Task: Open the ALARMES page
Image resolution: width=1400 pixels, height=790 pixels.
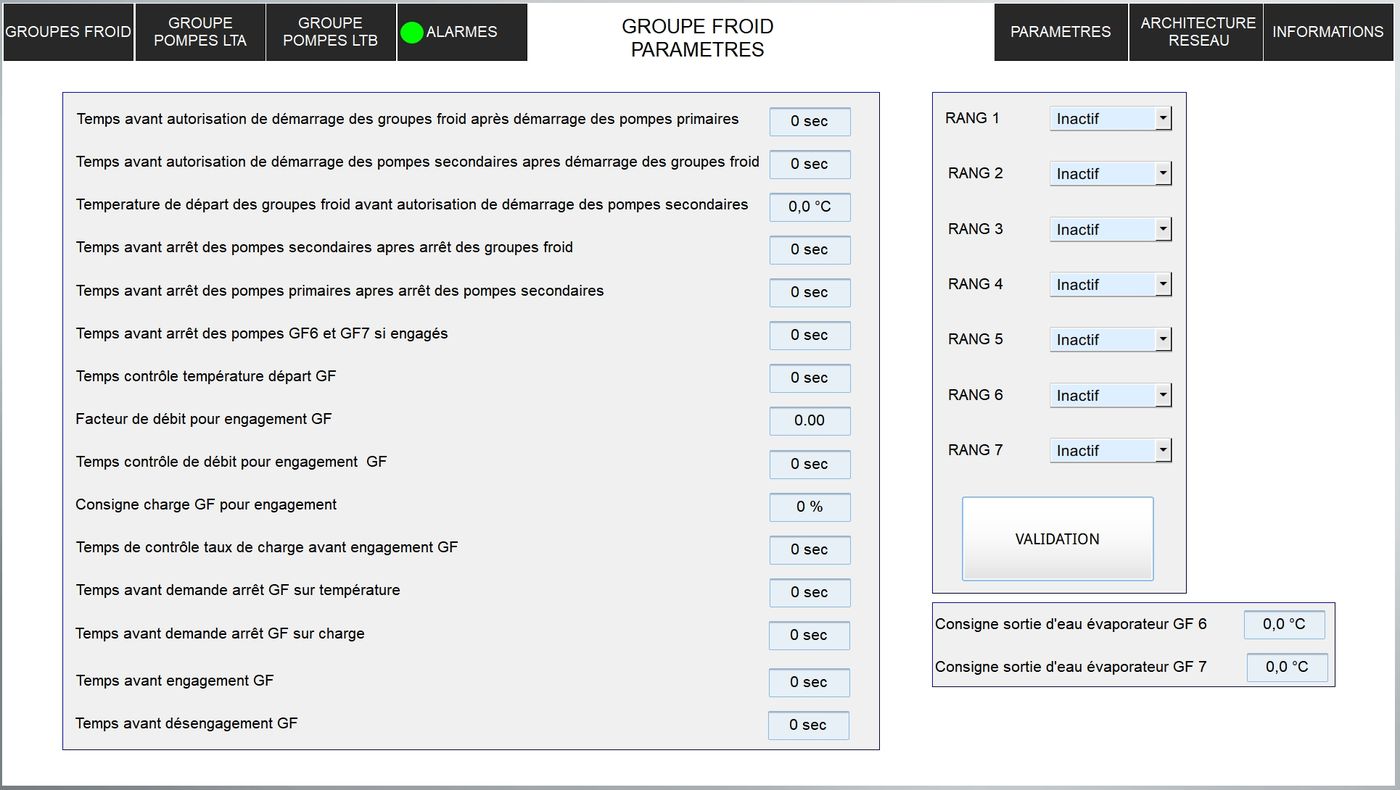Action: (x=462, y=32)
